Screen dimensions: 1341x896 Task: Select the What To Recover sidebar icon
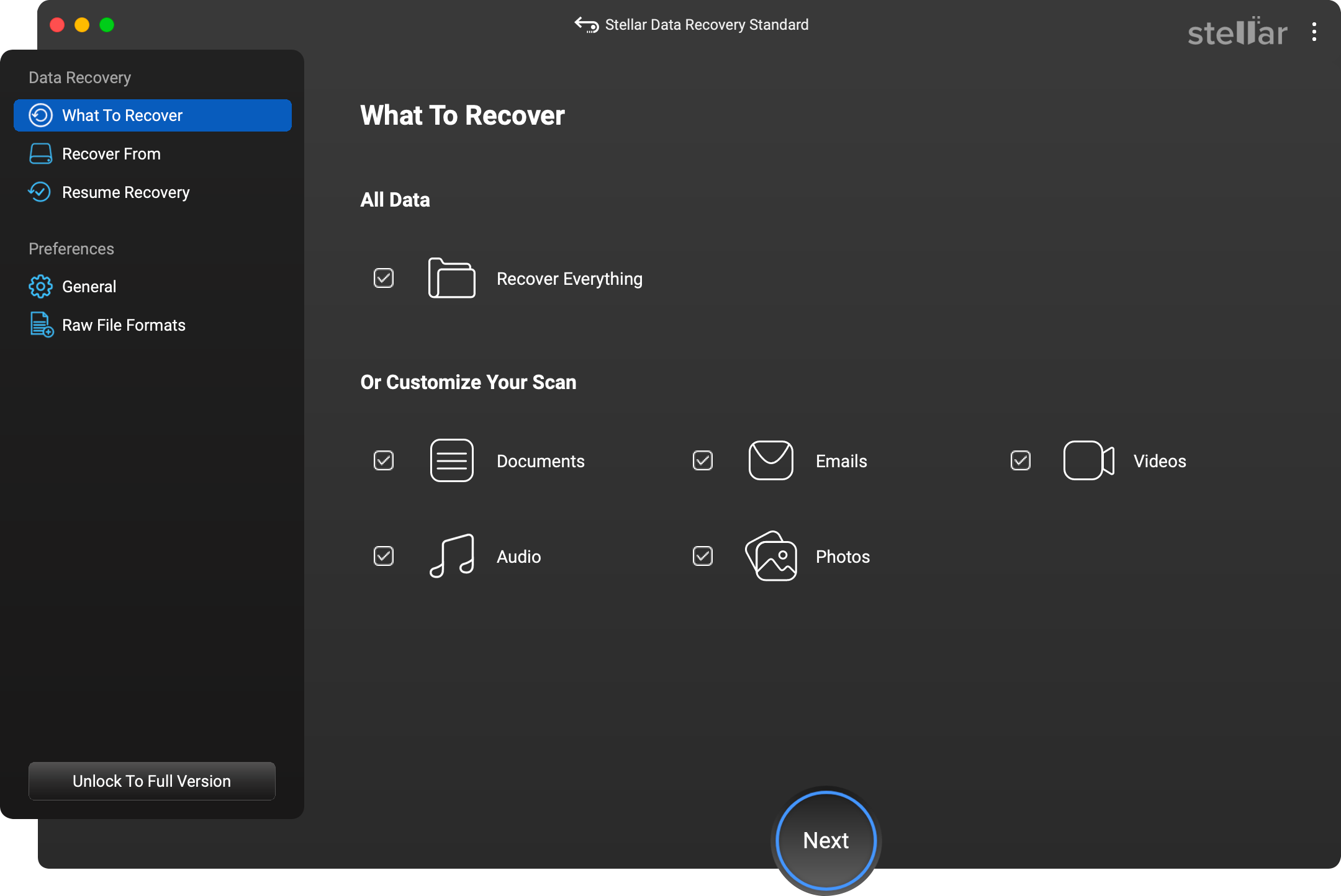click(x=40, y=115)
